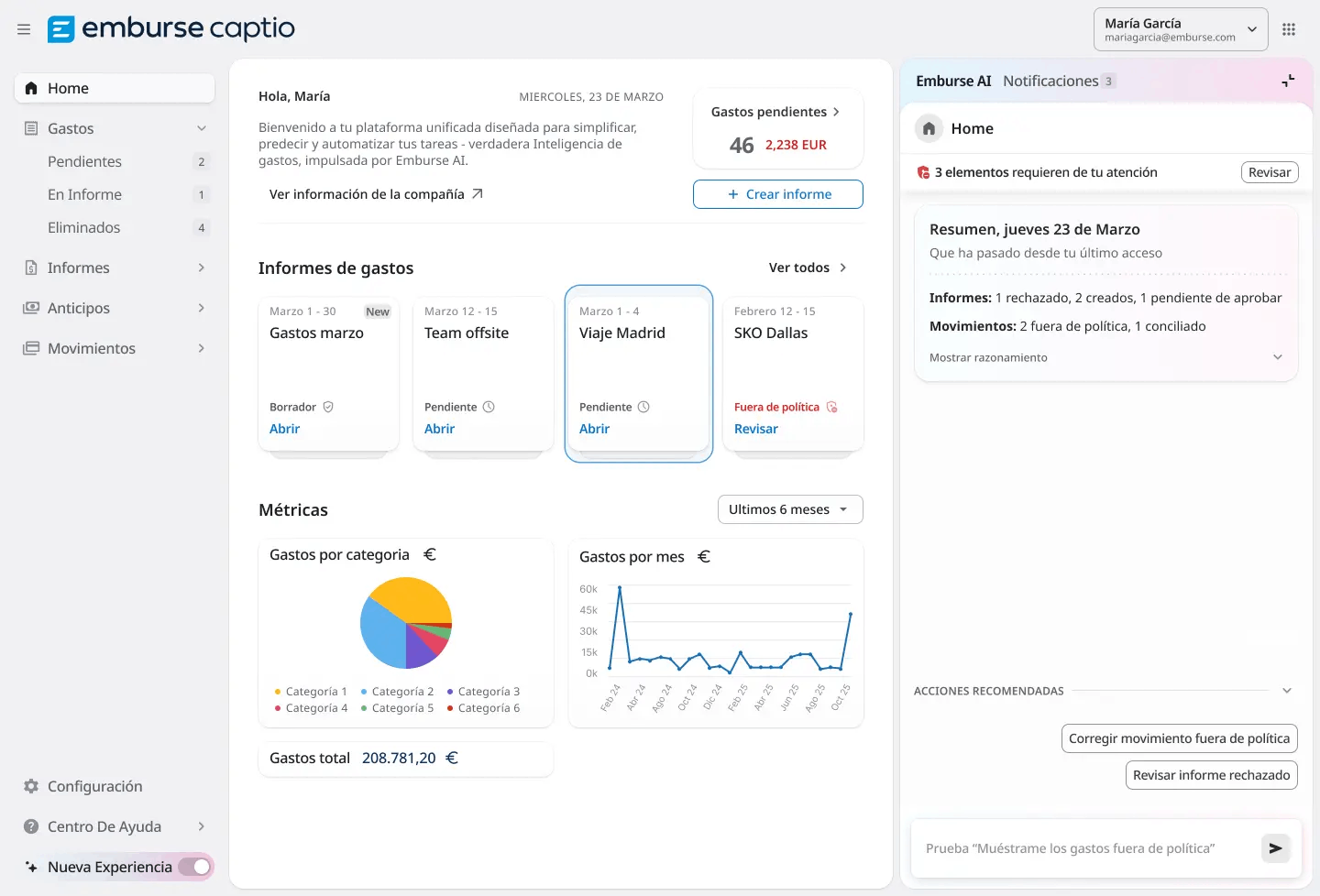
Task: Open the Viaje Madrid report card
Action: [x=639, y=374]
